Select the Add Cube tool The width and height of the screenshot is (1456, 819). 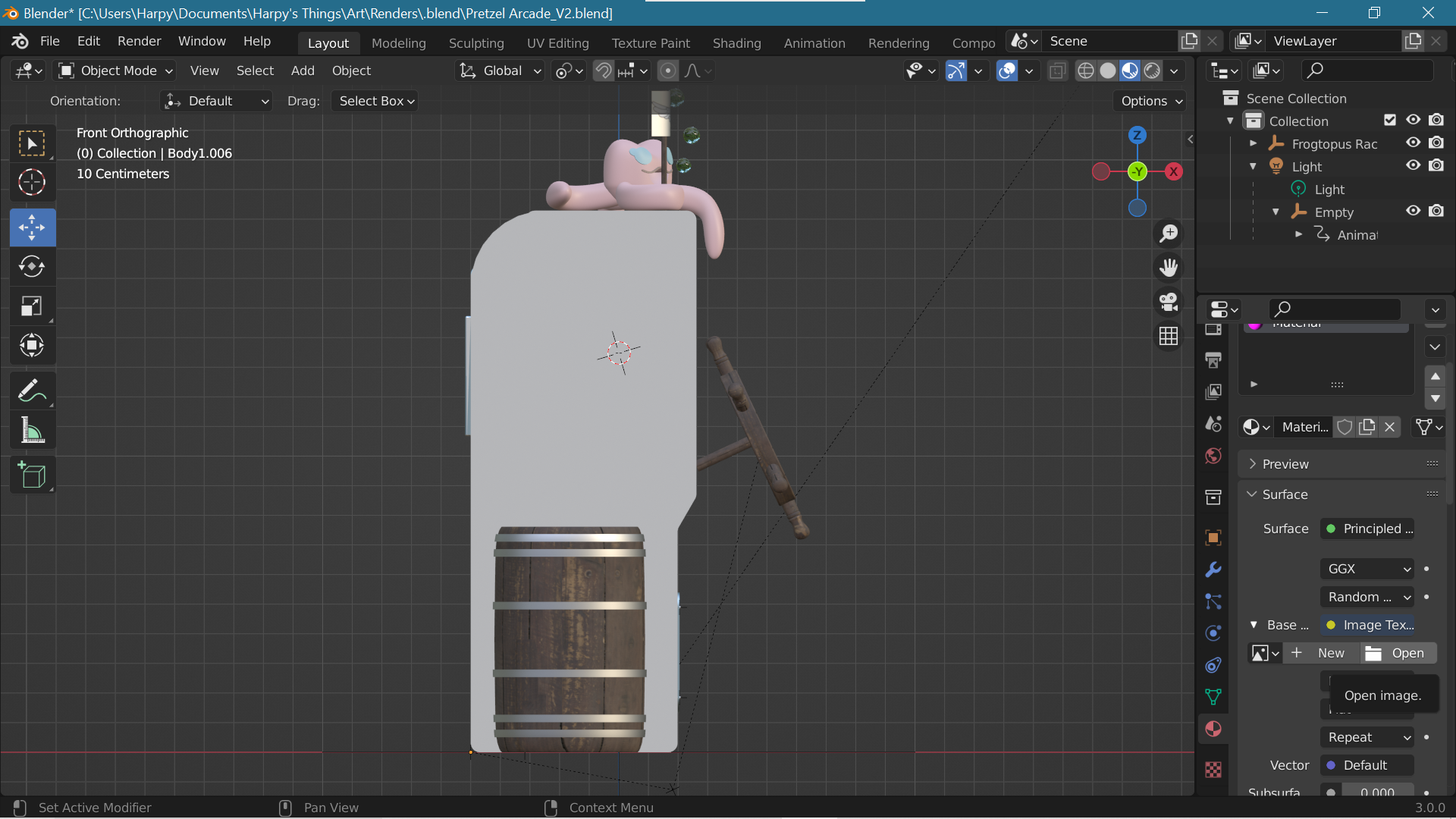(x=32, y=475)
